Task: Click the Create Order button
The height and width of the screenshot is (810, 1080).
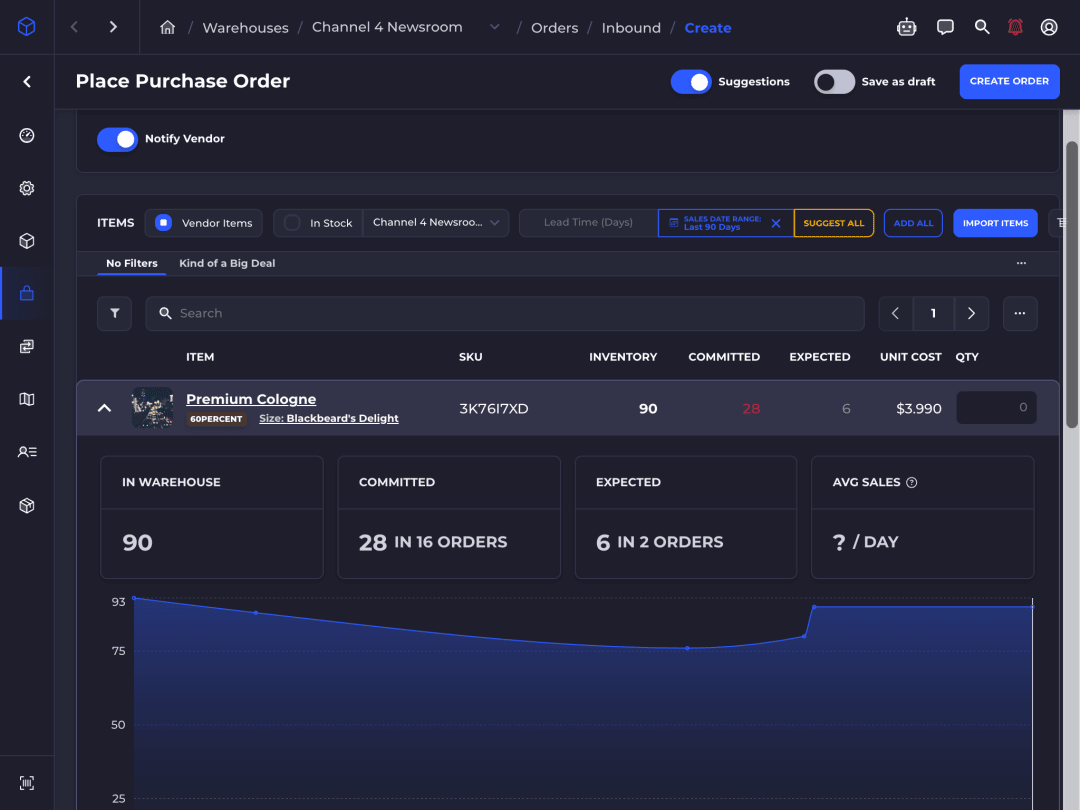Action: 1009,81
